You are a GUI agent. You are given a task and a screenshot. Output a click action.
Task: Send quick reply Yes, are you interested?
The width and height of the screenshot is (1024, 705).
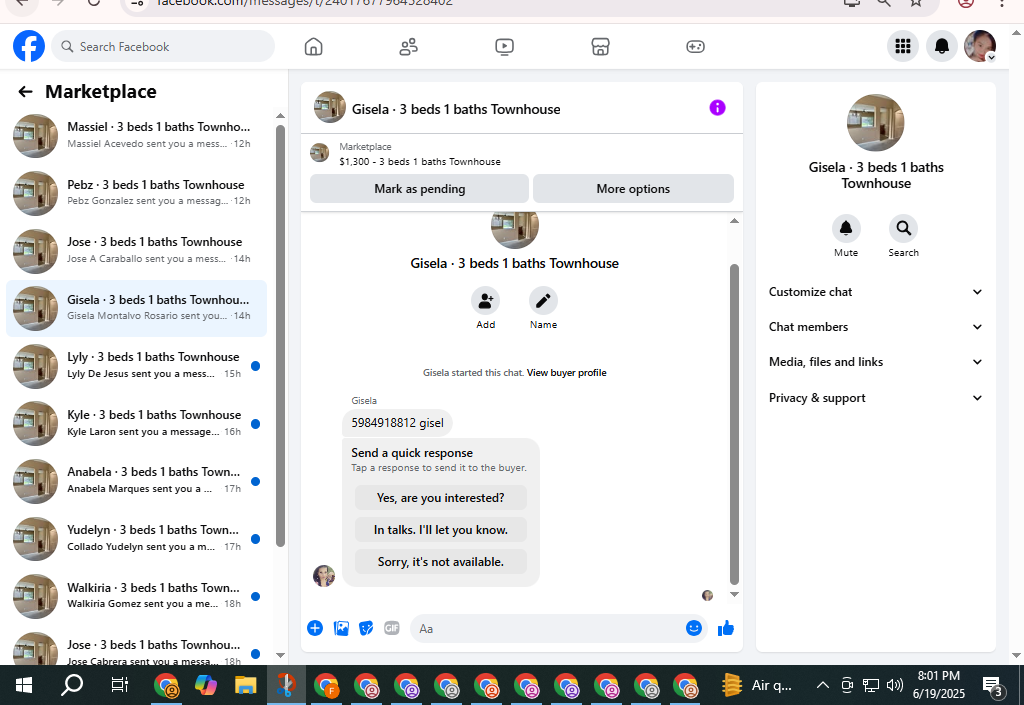tap(441, 498)
